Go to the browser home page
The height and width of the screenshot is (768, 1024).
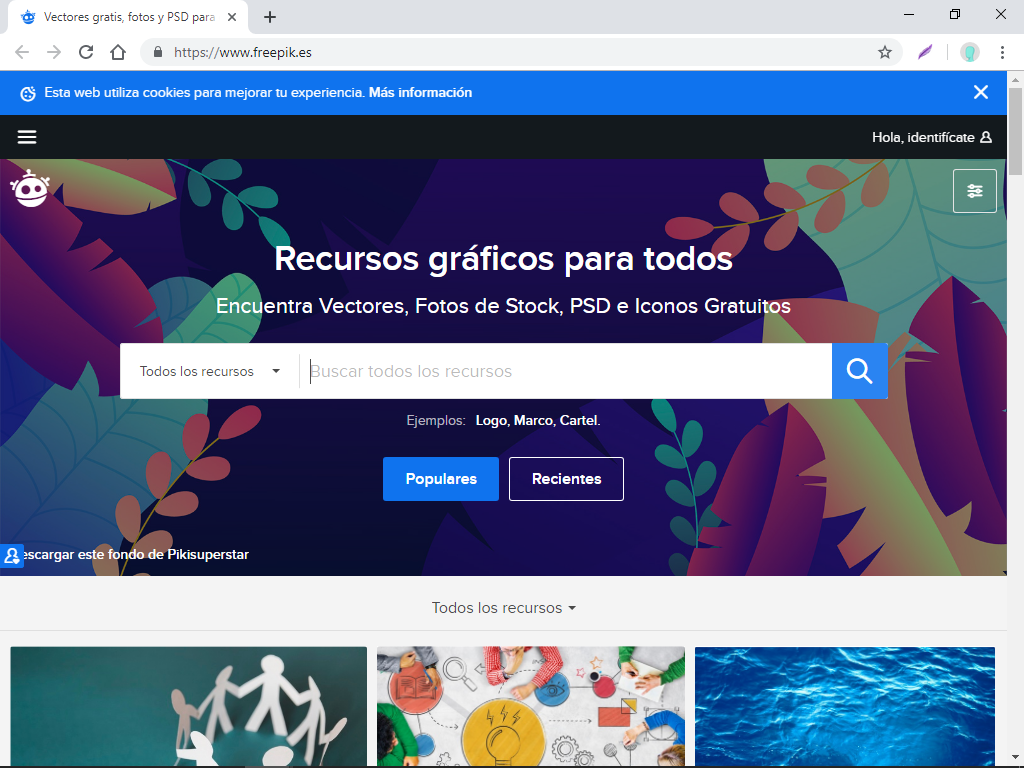[x=118, y=52]
